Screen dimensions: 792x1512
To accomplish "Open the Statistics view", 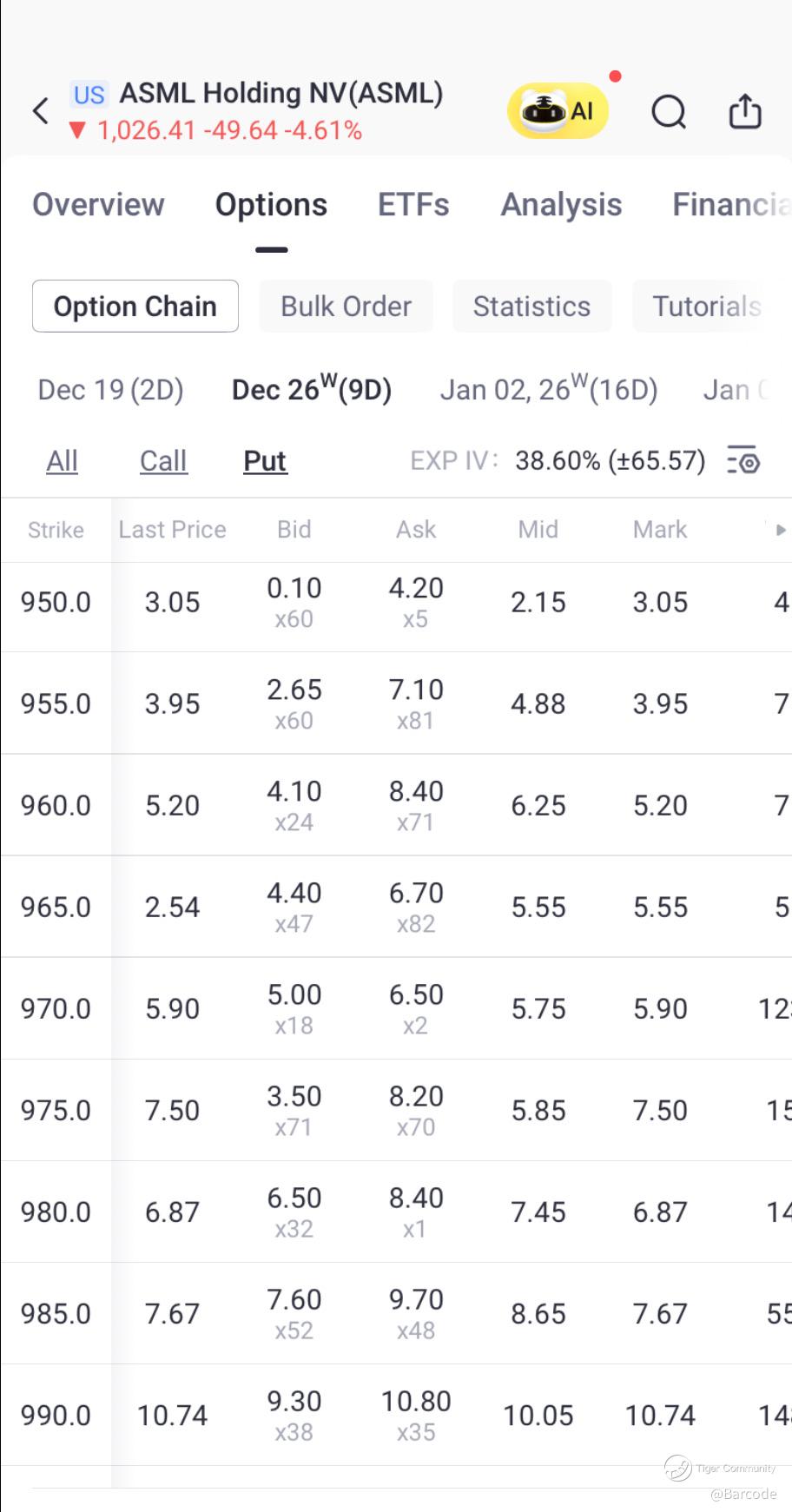I will (x=531, y=307).
